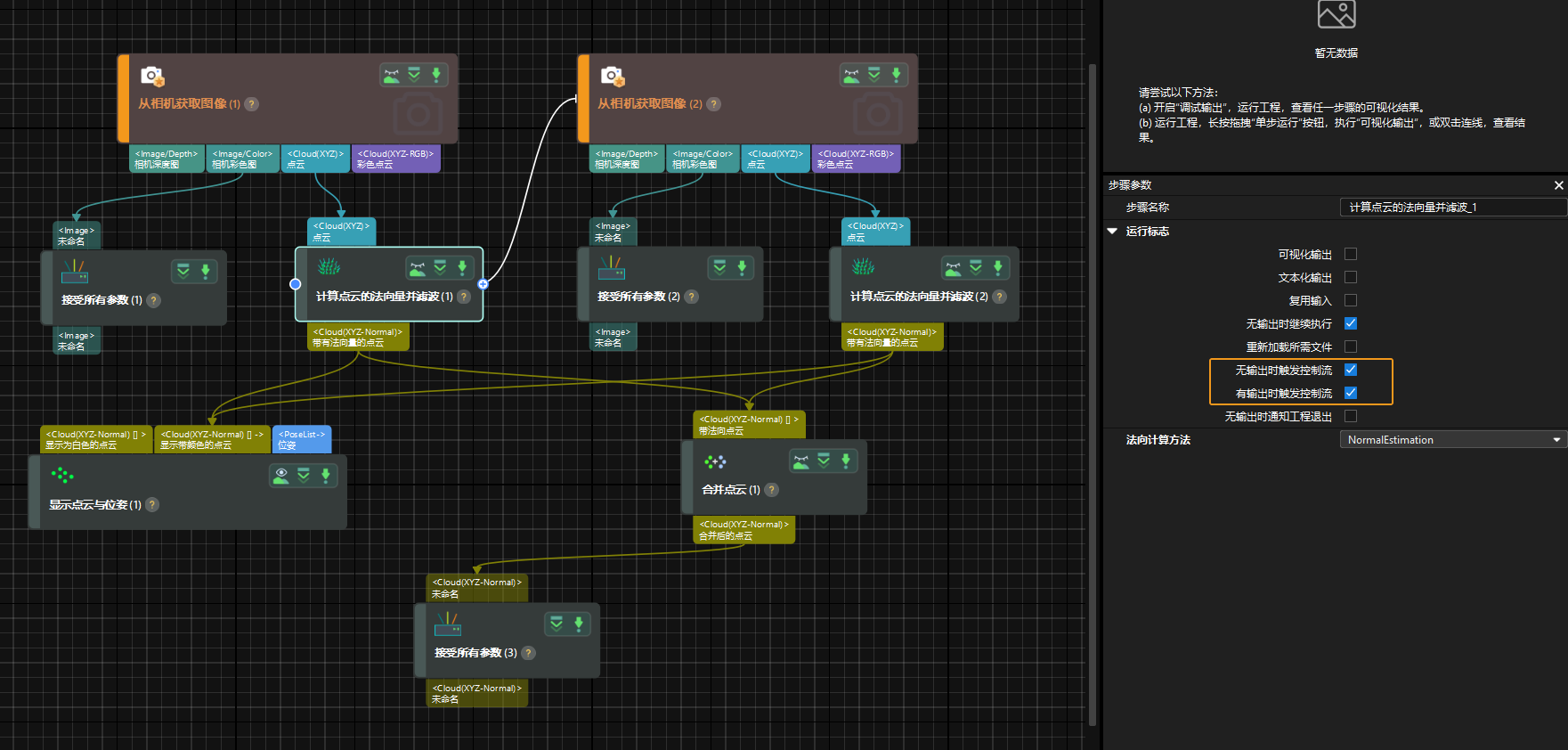Uncheck the 无输出时继续执行 checkbox
1568x750 pixels.
coord(1351,323)
